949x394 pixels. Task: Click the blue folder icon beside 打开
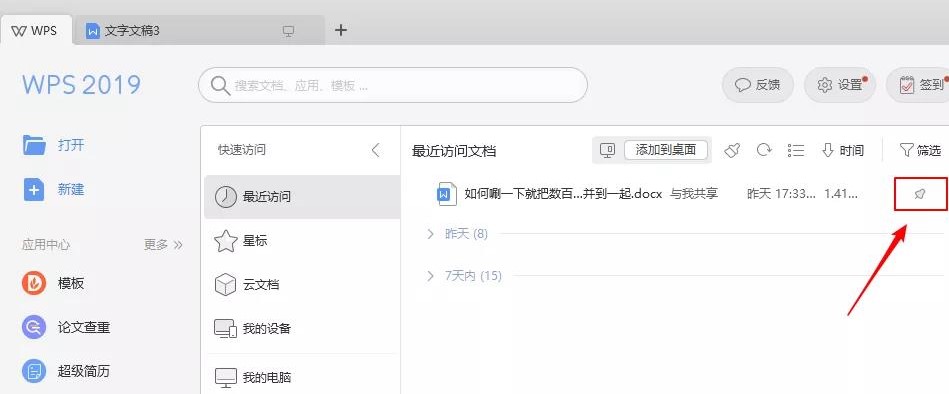34,145
